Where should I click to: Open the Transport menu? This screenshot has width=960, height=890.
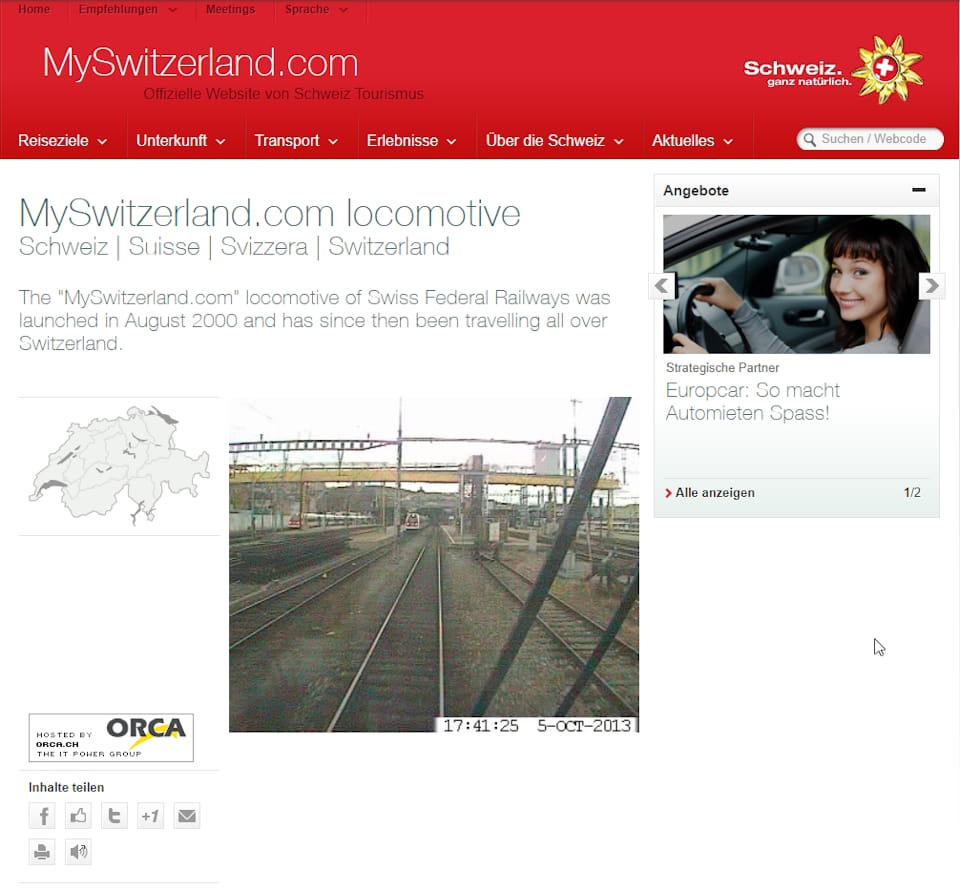click(296, 141)
